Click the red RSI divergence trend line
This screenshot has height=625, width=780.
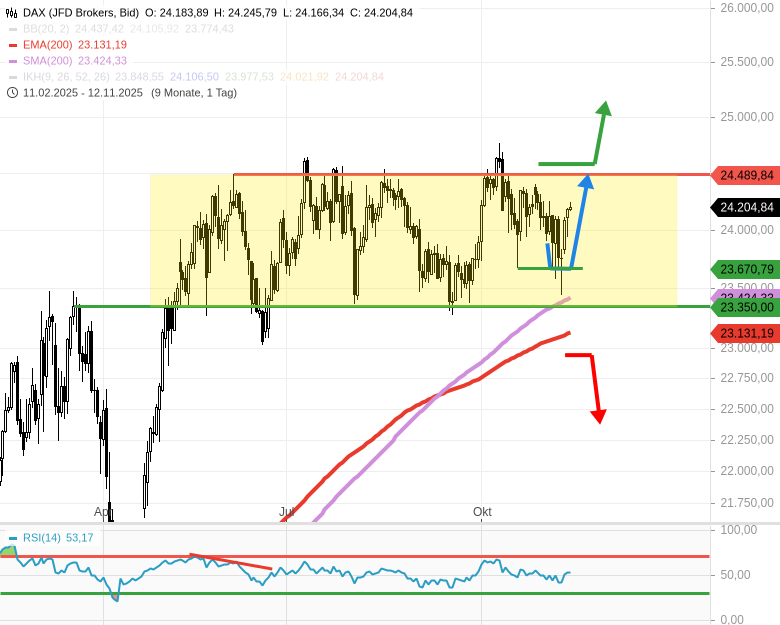click(x=230, y=561)
